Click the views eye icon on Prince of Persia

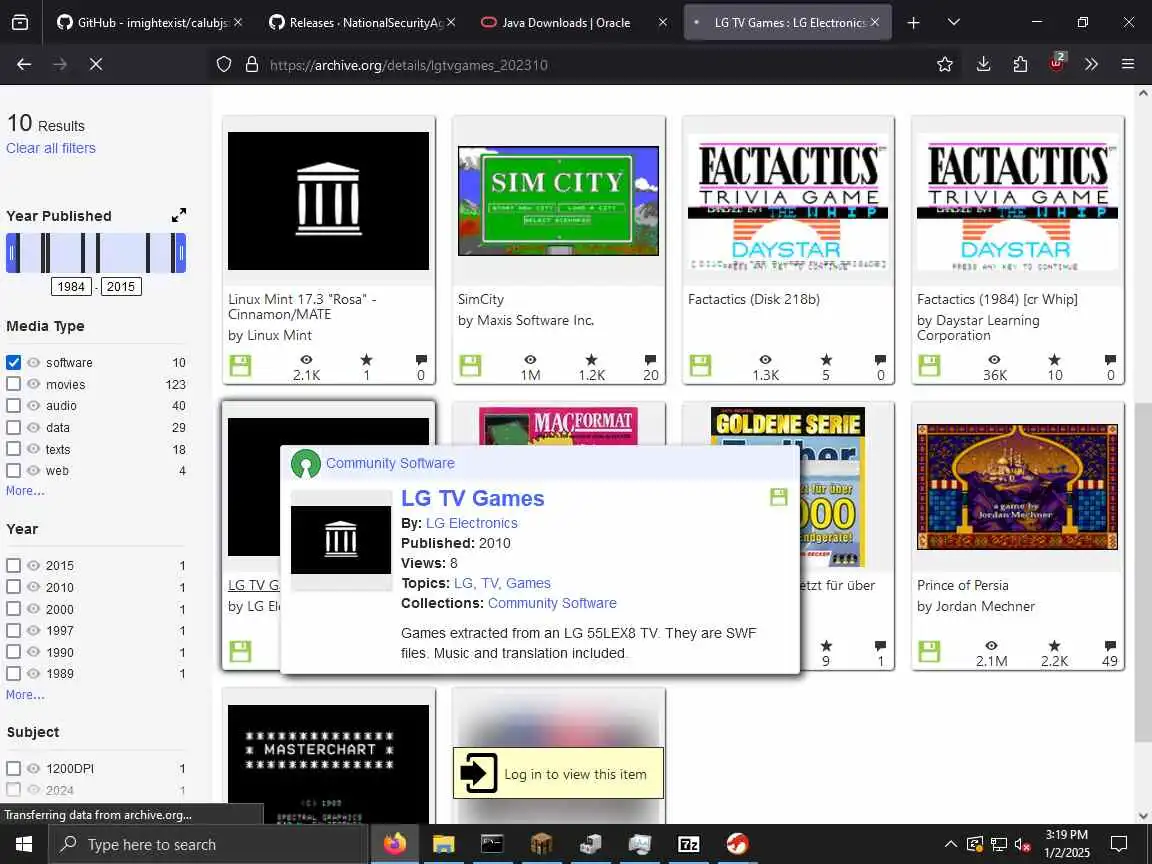(x=991, y=645)
